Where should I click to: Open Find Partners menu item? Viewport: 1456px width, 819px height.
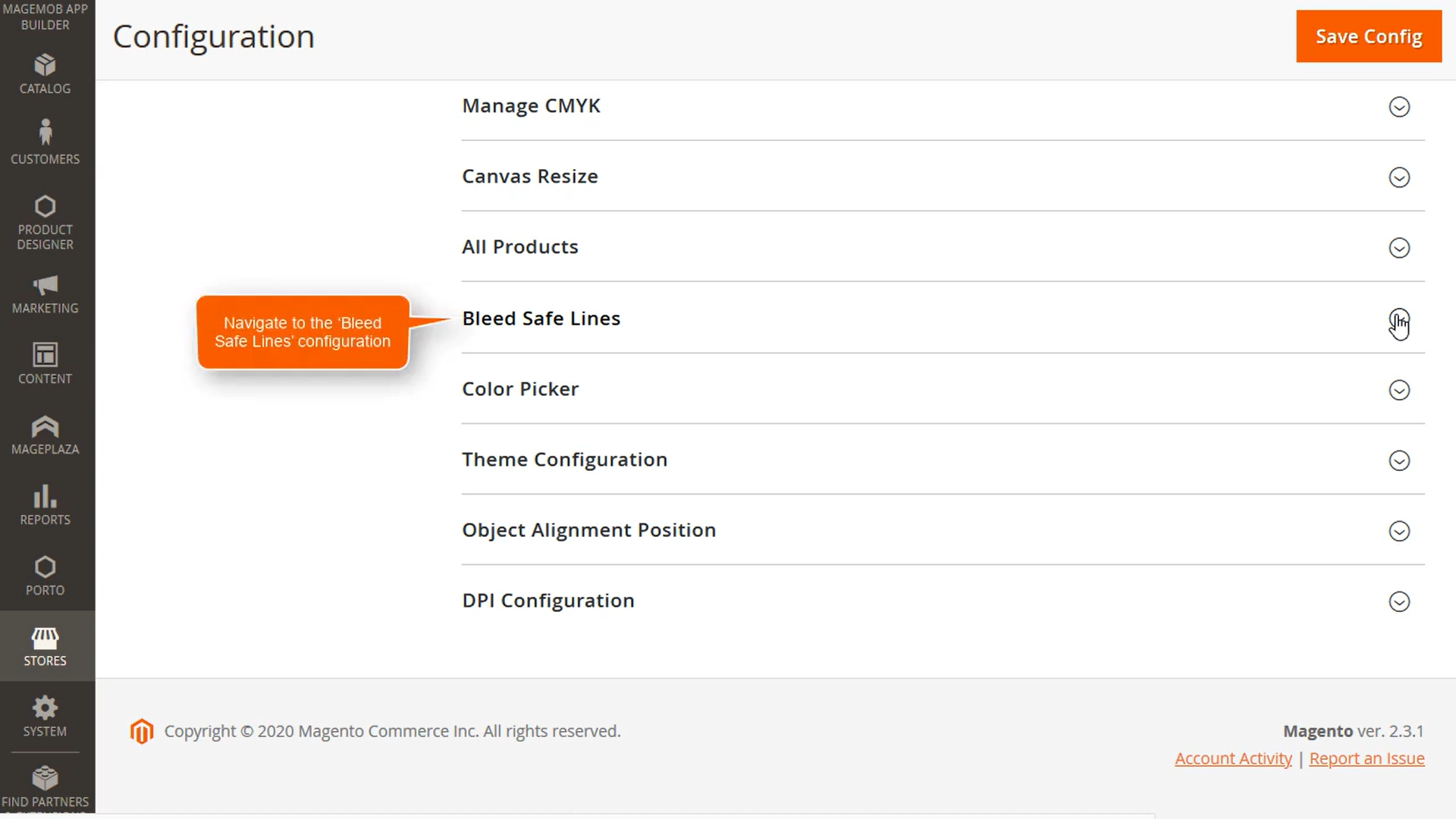(x=45, y=786)
